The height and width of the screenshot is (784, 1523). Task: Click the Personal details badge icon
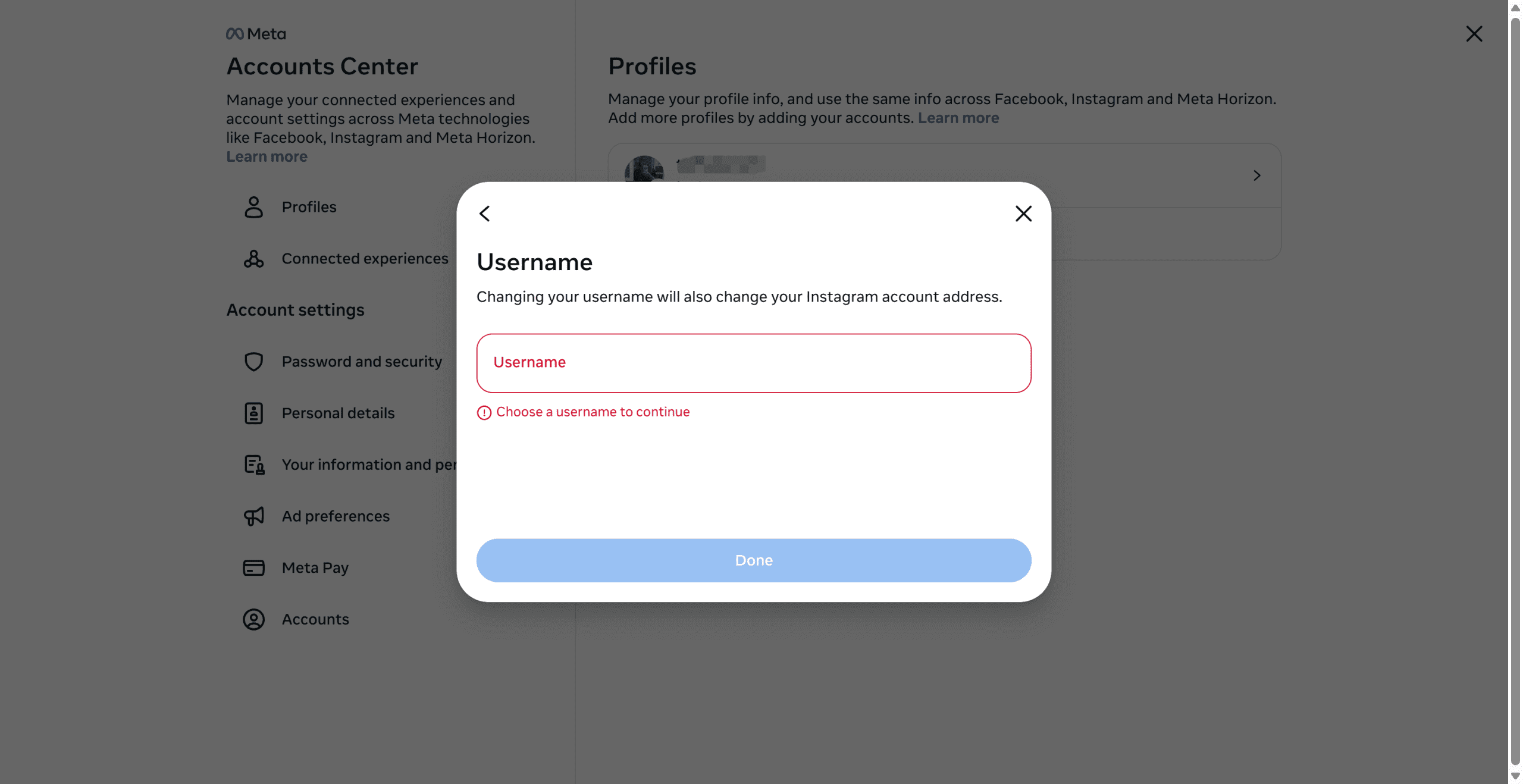253,413
